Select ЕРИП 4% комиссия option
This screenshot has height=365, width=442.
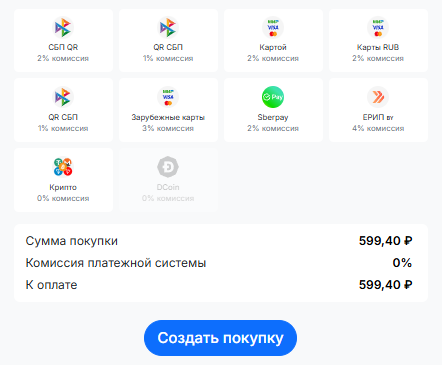pyautogui.click(x=378, y=110)
